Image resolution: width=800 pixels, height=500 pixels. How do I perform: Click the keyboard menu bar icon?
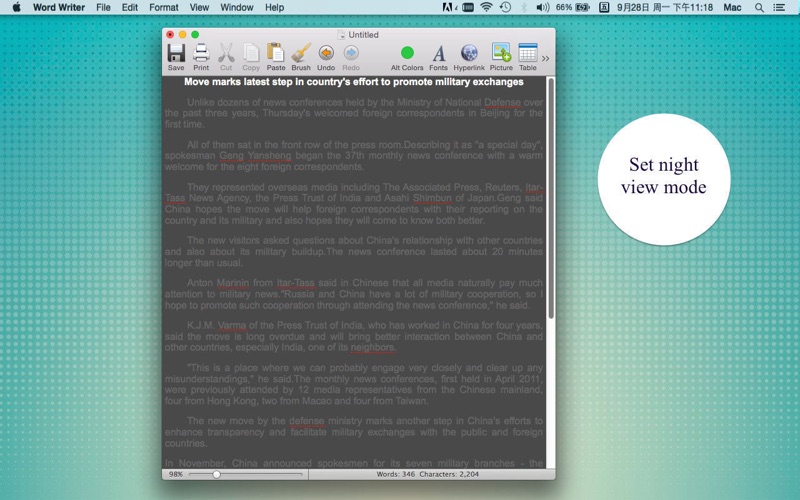[468, 7]
